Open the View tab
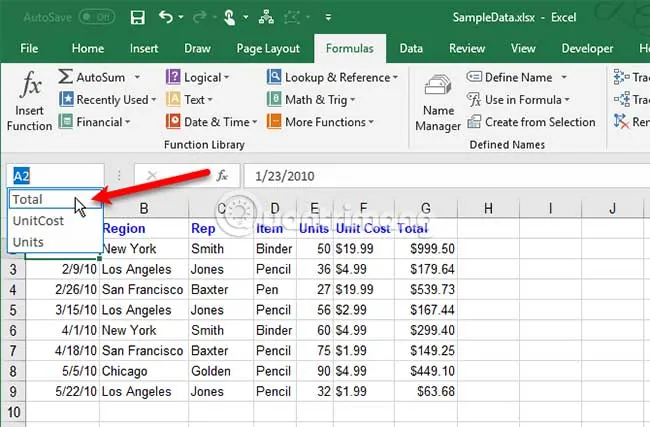Viewport: 650px width, 427px height. [x=523, y=49]
